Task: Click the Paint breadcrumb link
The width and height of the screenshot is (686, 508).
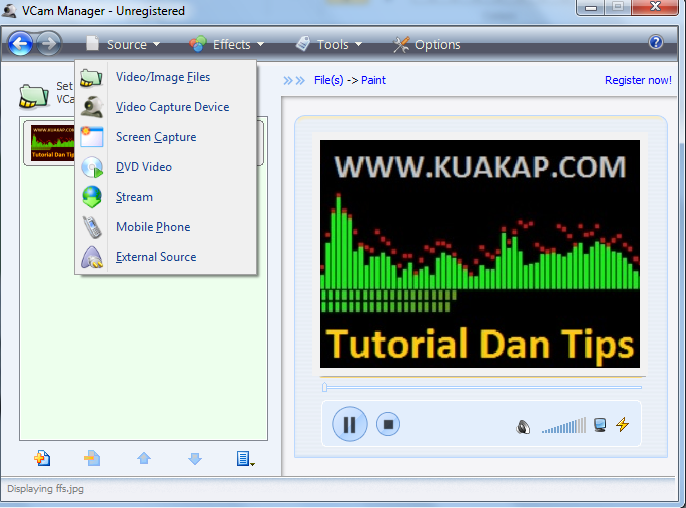Action: (x=373, y=80)
